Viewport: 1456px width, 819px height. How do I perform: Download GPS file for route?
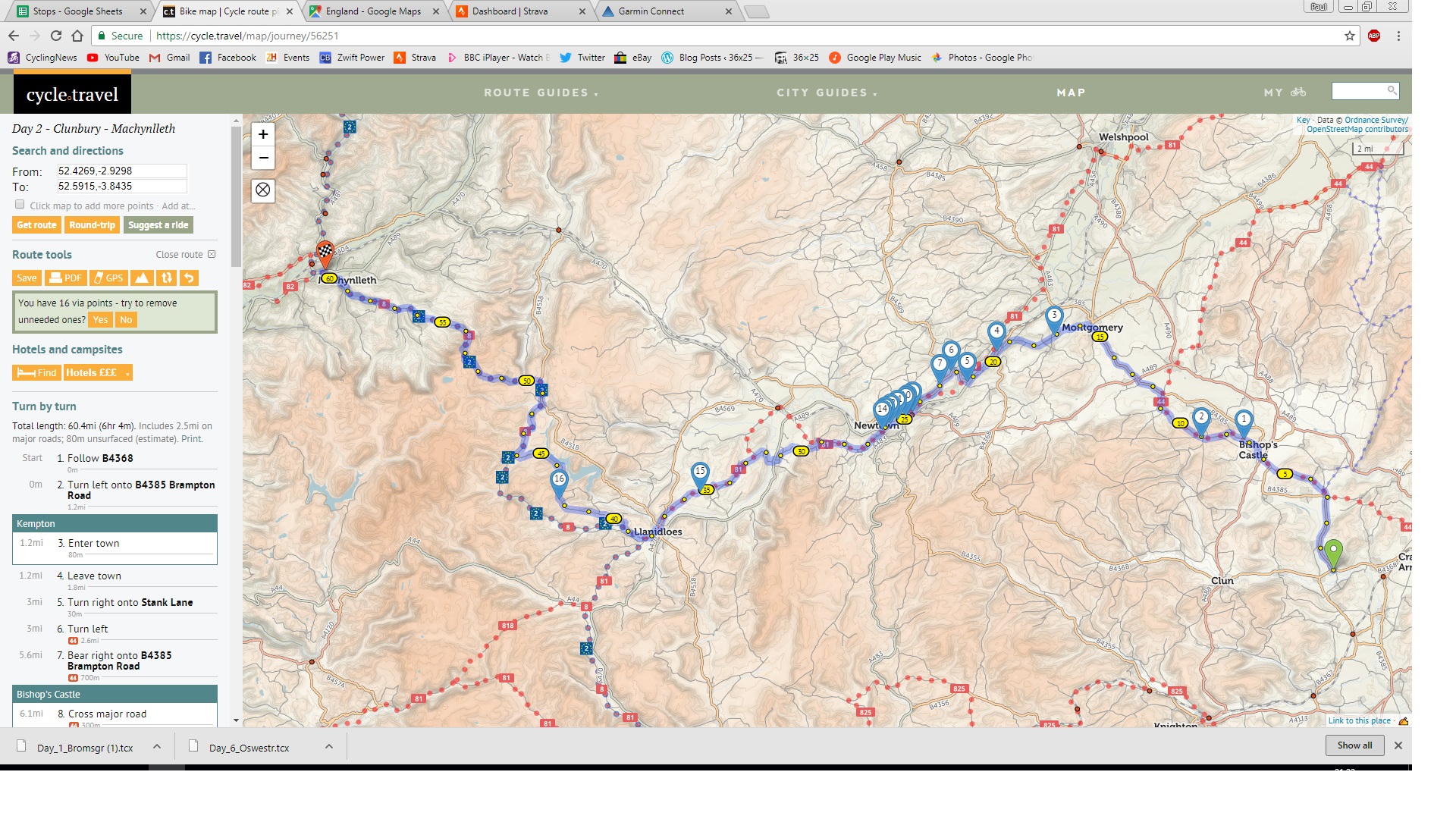pos(108,278)
